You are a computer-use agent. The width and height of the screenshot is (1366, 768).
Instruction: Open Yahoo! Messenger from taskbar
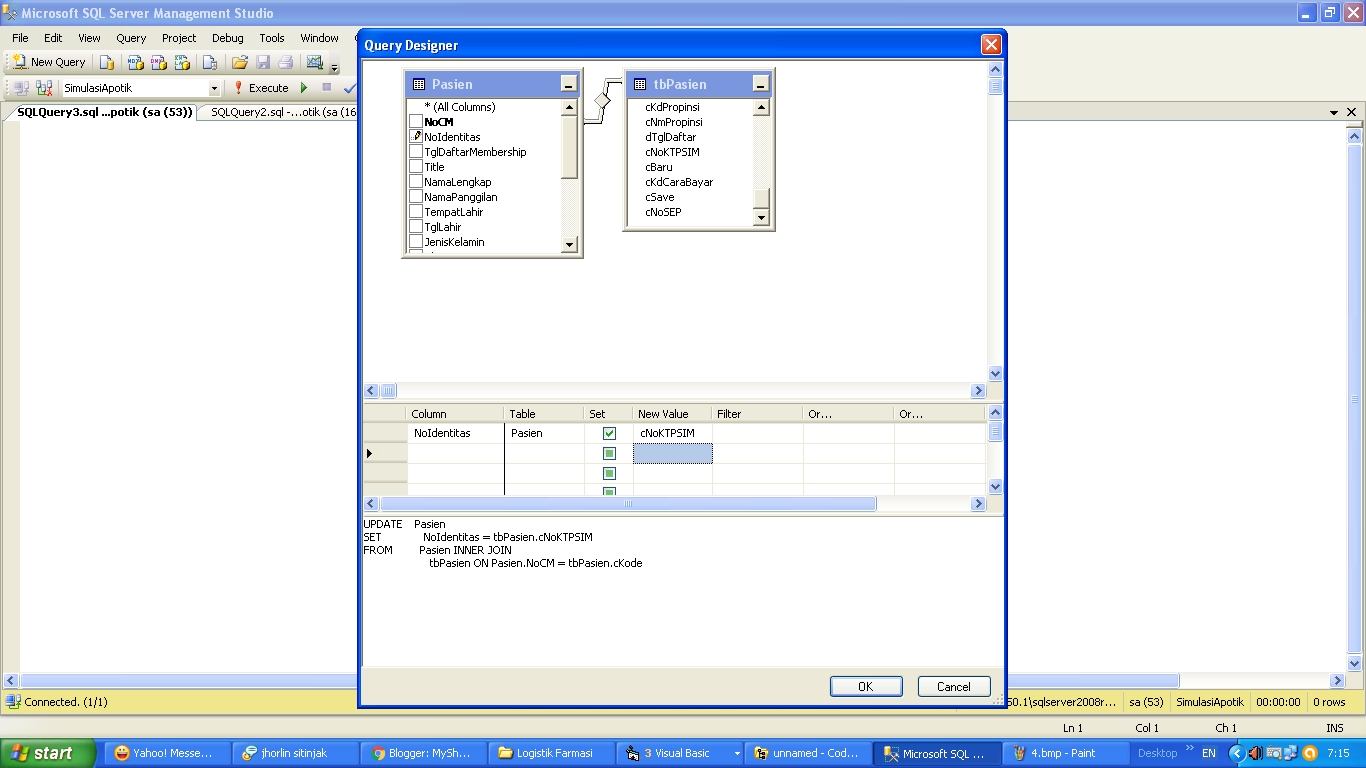click(165, 753)
